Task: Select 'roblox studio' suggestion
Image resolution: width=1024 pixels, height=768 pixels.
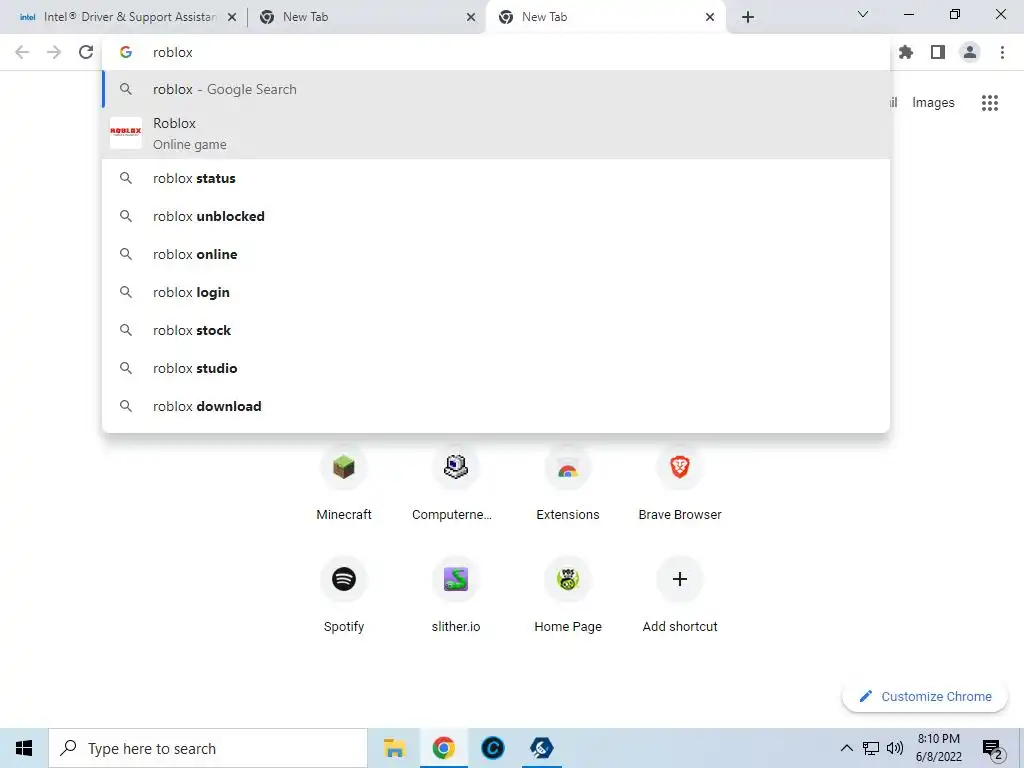Action: [x=496, y=368]
